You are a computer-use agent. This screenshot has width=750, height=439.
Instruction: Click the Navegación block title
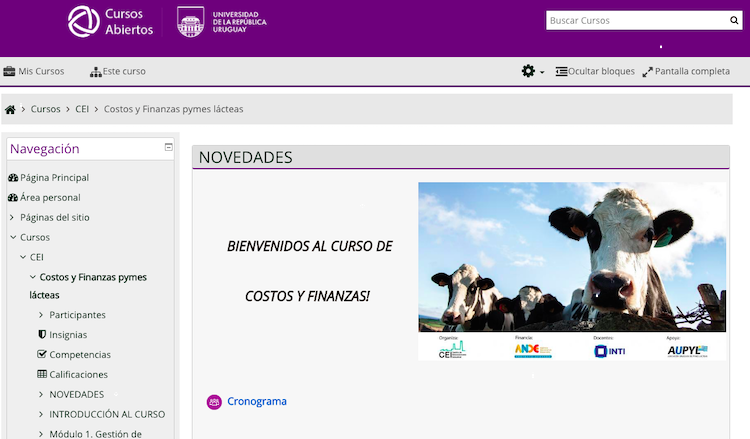44,149
